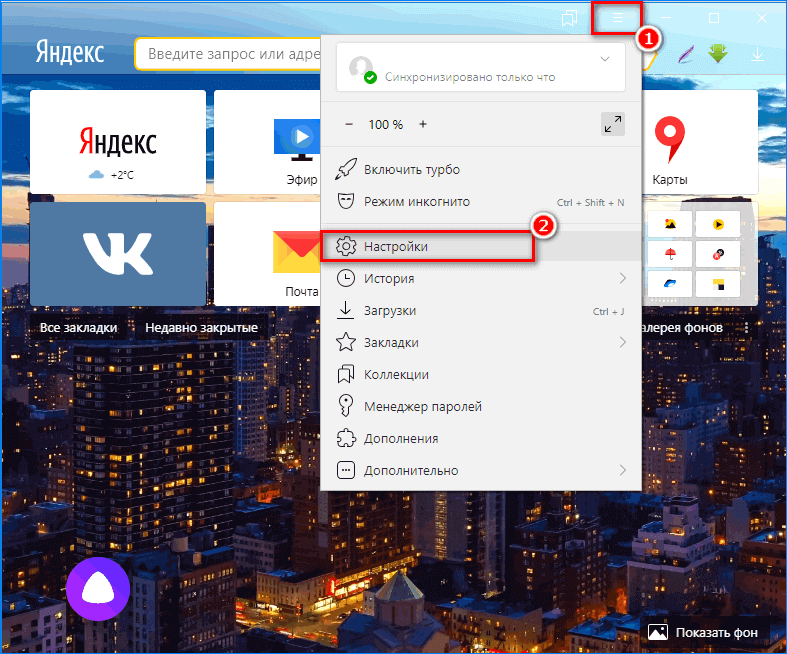Select Менеджер паролей menu item
The image size is (787, 654).
(x=481, y=407)
